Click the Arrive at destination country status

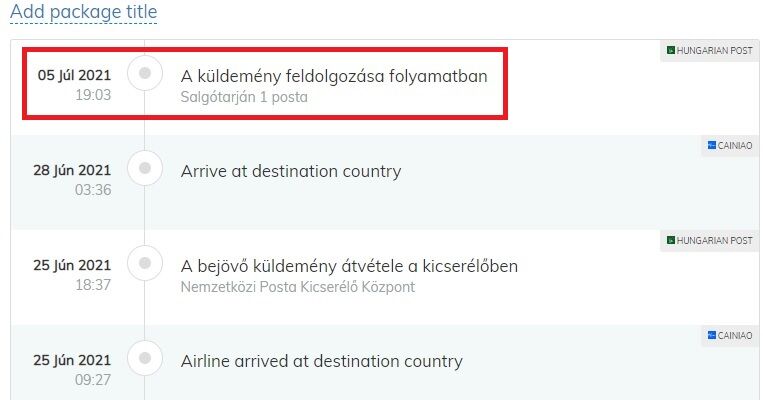coord(291,171)
